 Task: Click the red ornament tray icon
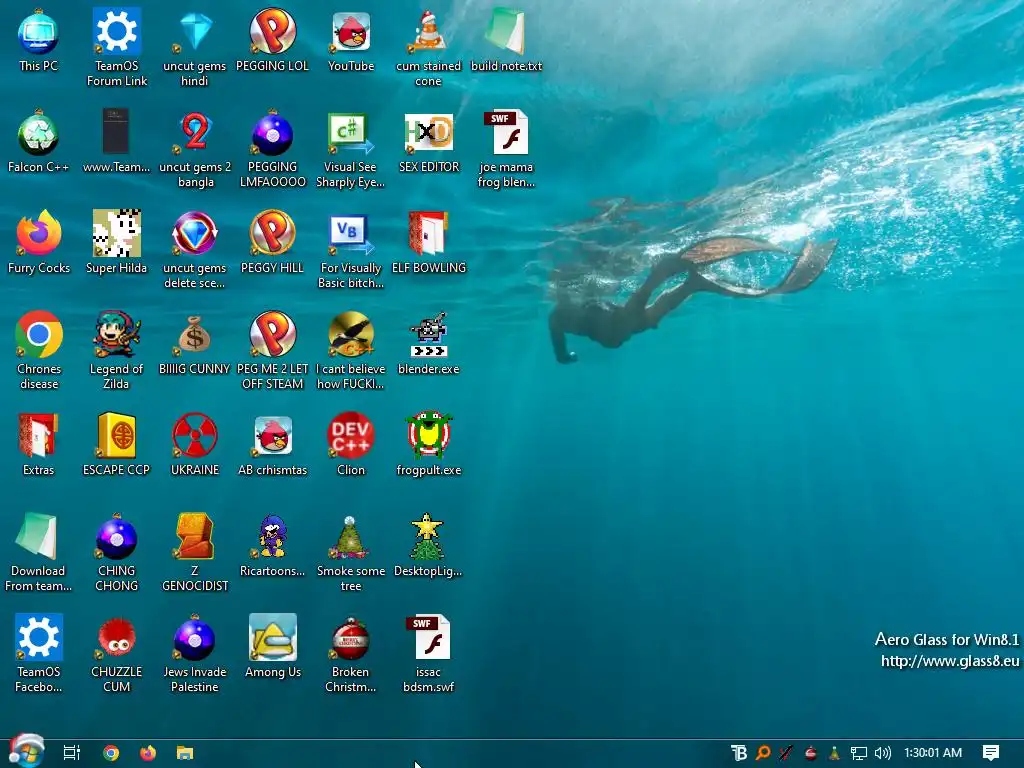pyautogui.click(x=810, y=753)
